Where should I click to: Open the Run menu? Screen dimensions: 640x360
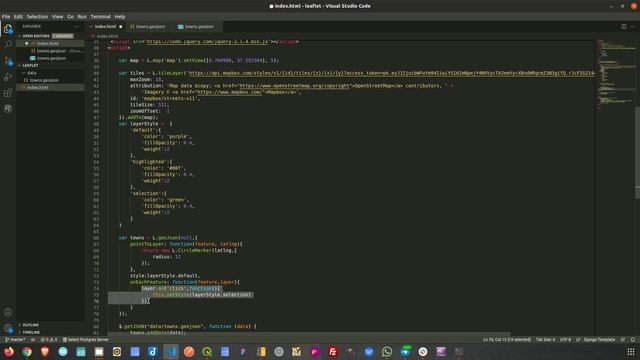click(x=82, y=17)
